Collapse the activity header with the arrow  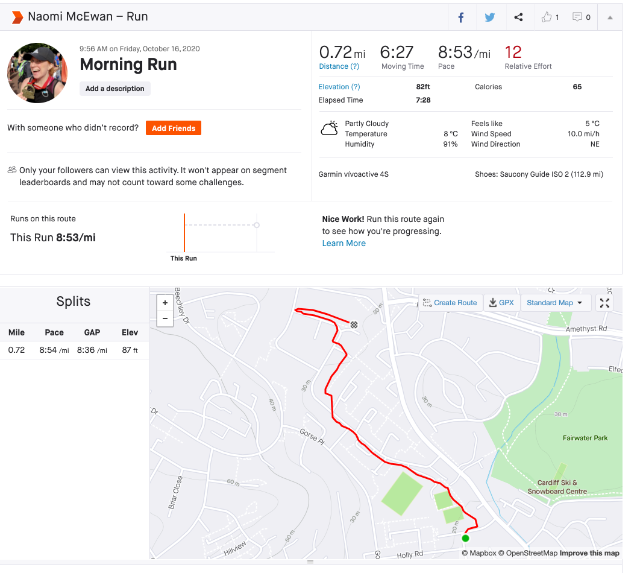point(609,17)
